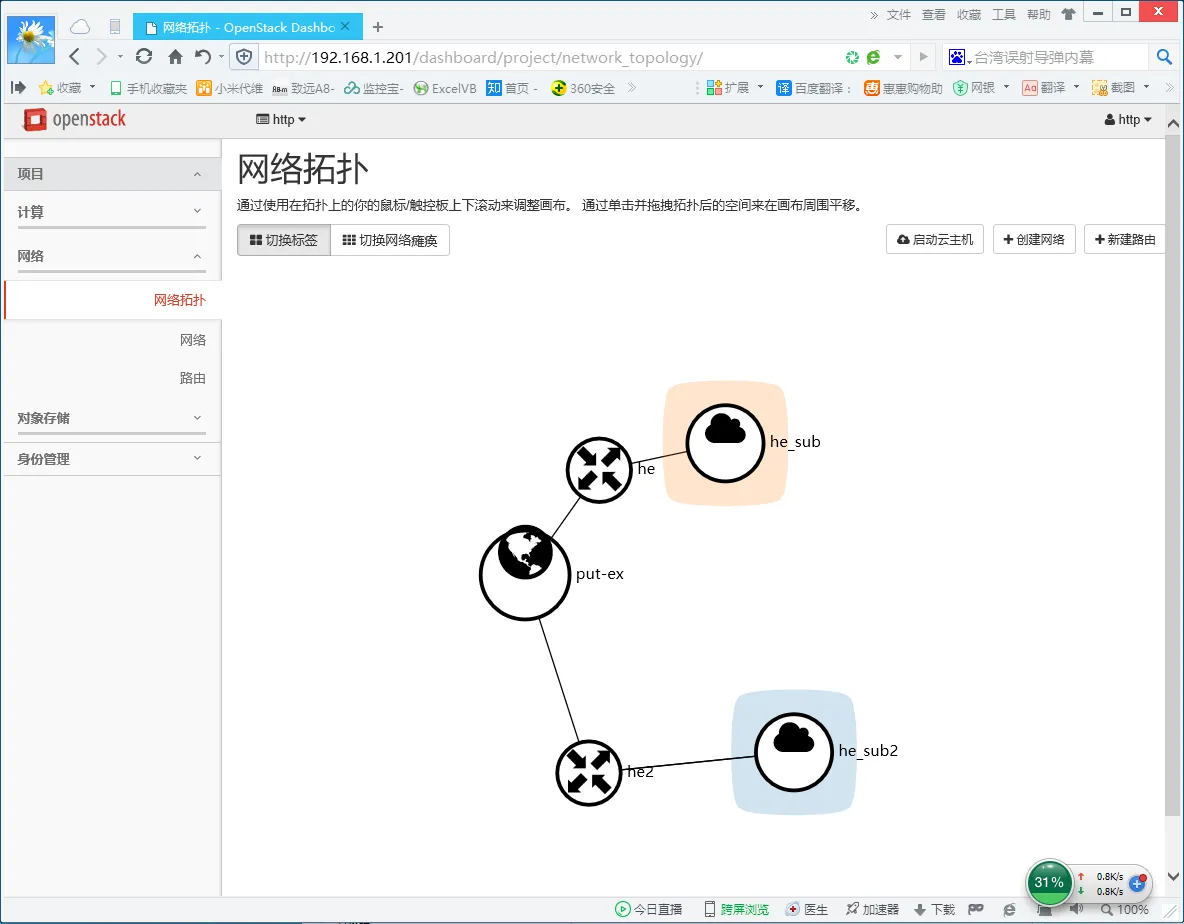The image size is (1184, 924).
Task: Toggle 跨屏浏览 in status bar
Action: (x=736, y=910)
